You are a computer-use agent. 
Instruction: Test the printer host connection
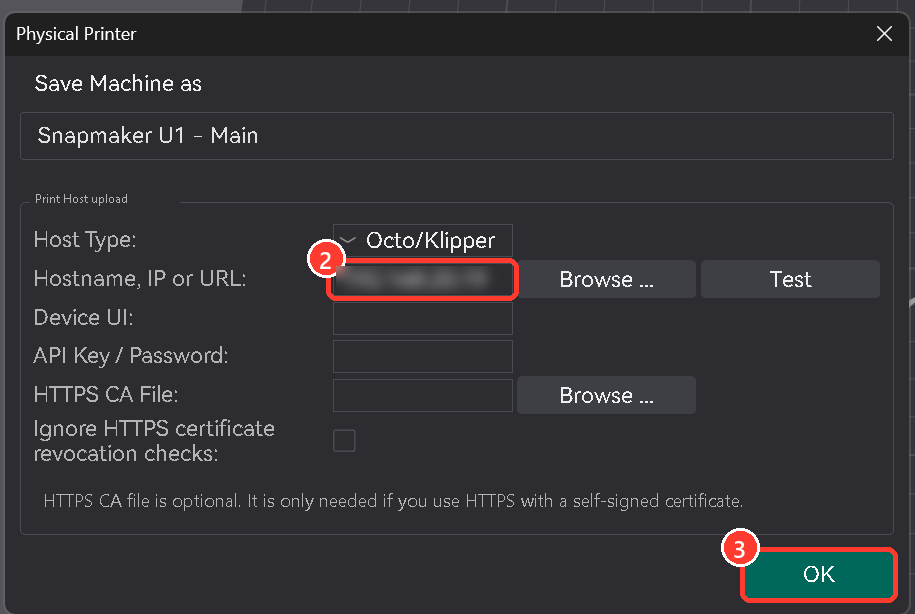790,280
